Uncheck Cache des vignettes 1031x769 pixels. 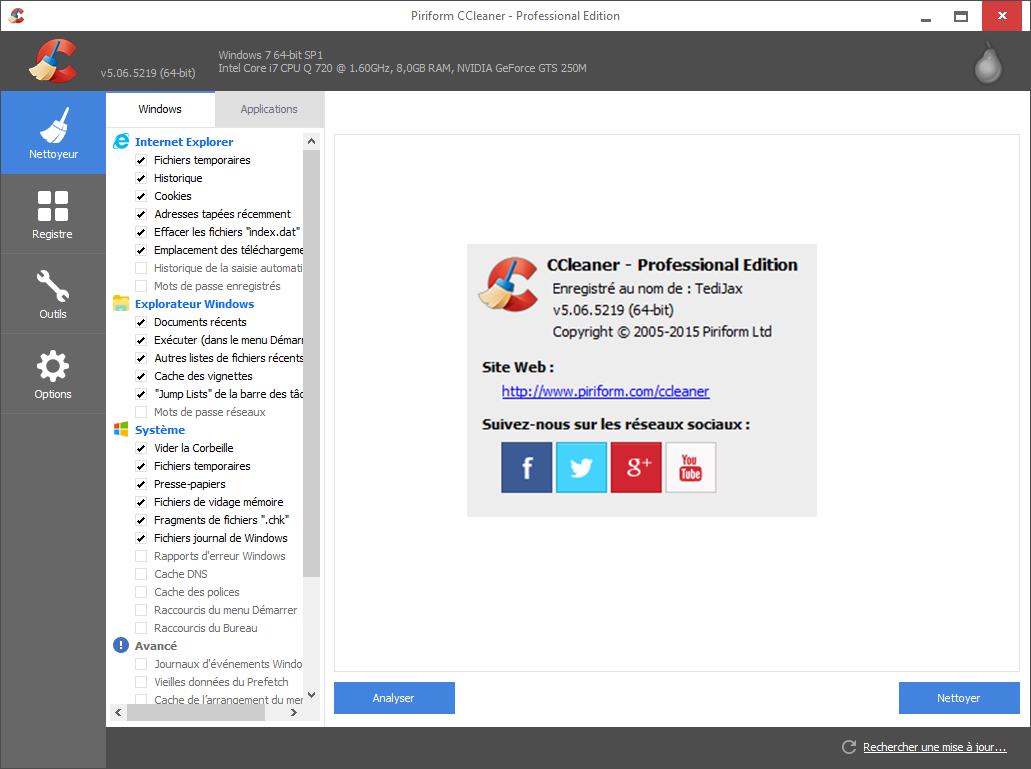coord(141,376)
